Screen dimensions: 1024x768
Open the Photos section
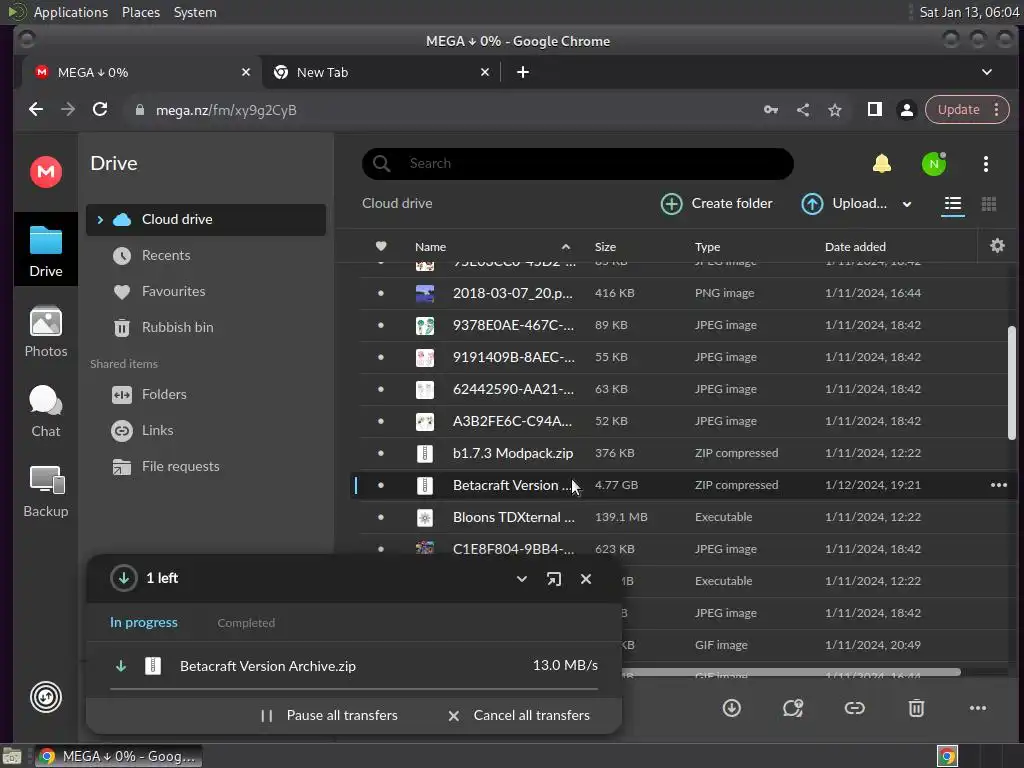point(46,332)
